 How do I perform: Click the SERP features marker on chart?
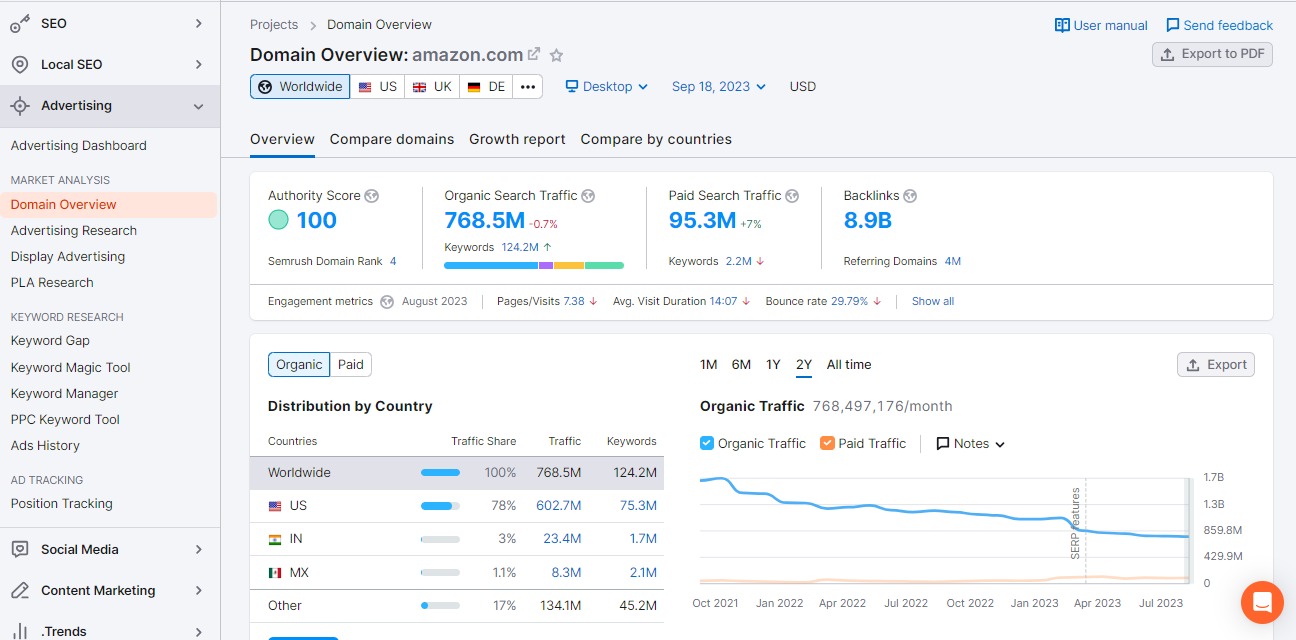(x=1076, y=523)
